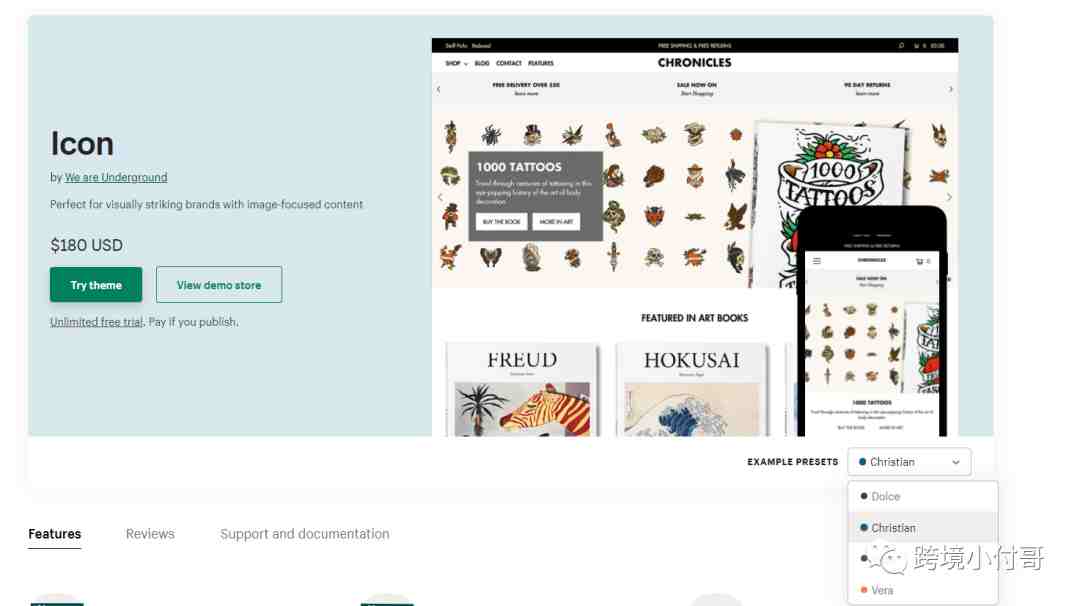Click the left arrow of the announcement bar
The width and height of the screenshot is (1080, 606).
[x=439, y=89]
